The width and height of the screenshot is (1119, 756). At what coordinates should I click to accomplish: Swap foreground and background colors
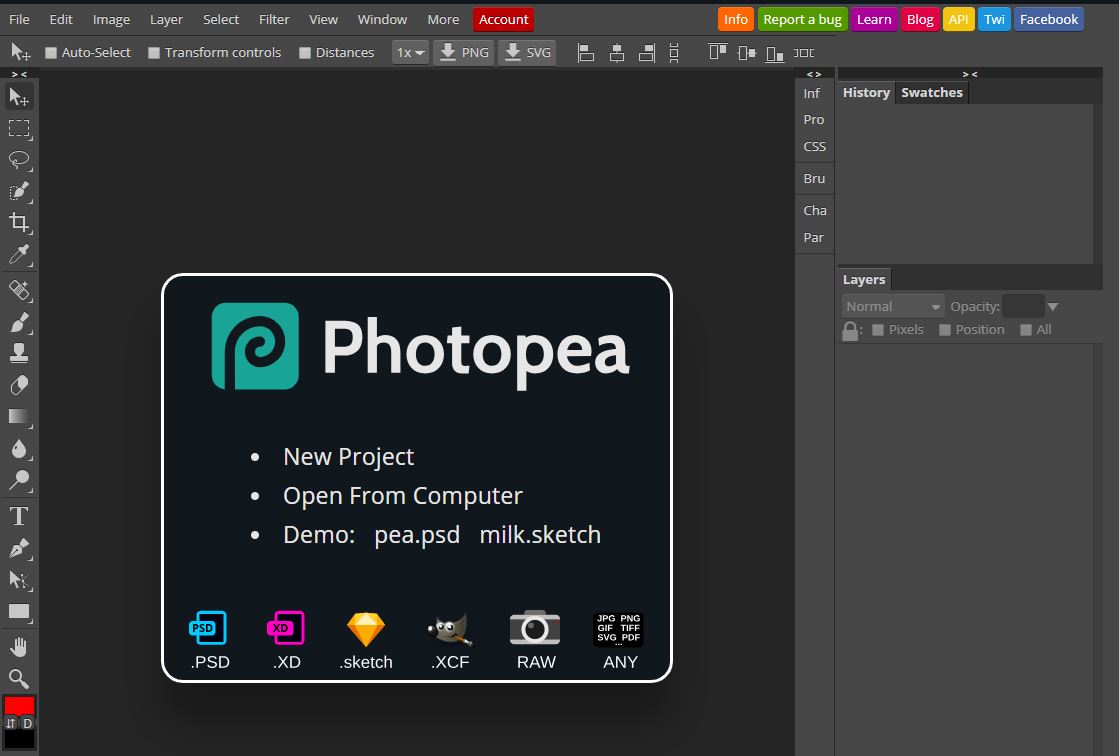point(11,723)
